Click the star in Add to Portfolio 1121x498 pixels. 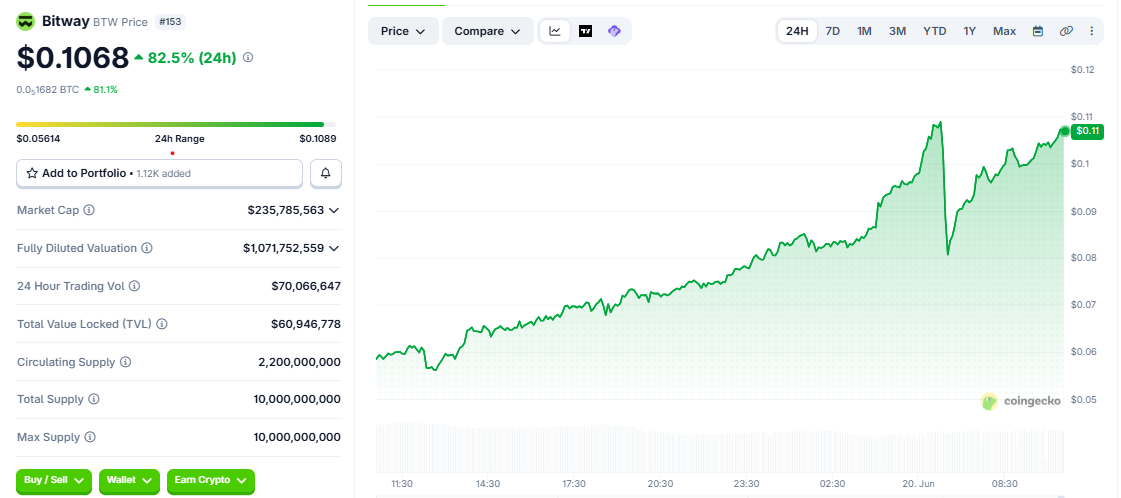(31, 173)
